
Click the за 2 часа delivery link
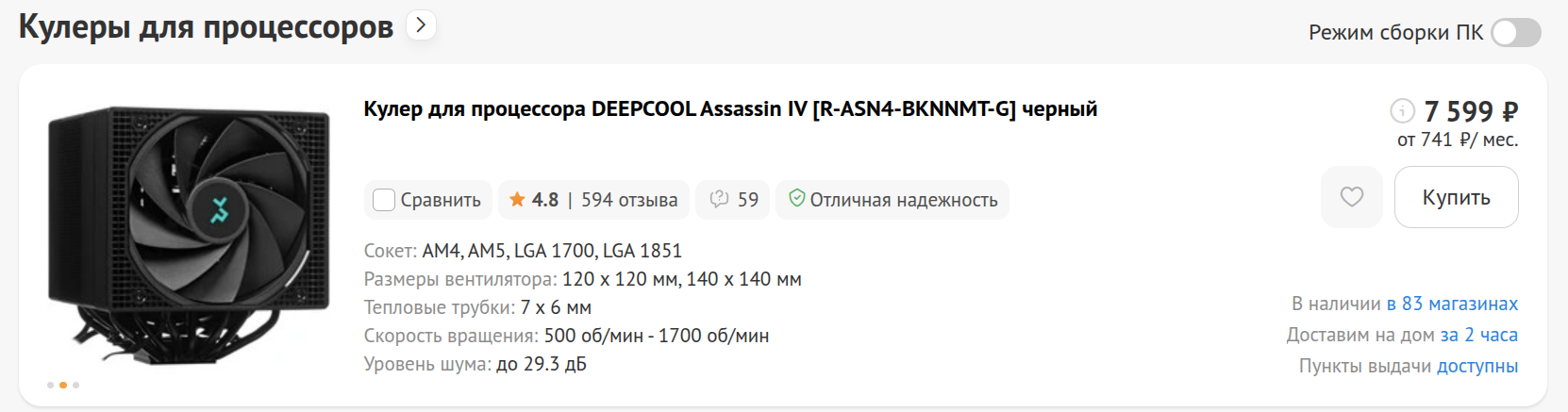click(1478, 335)
